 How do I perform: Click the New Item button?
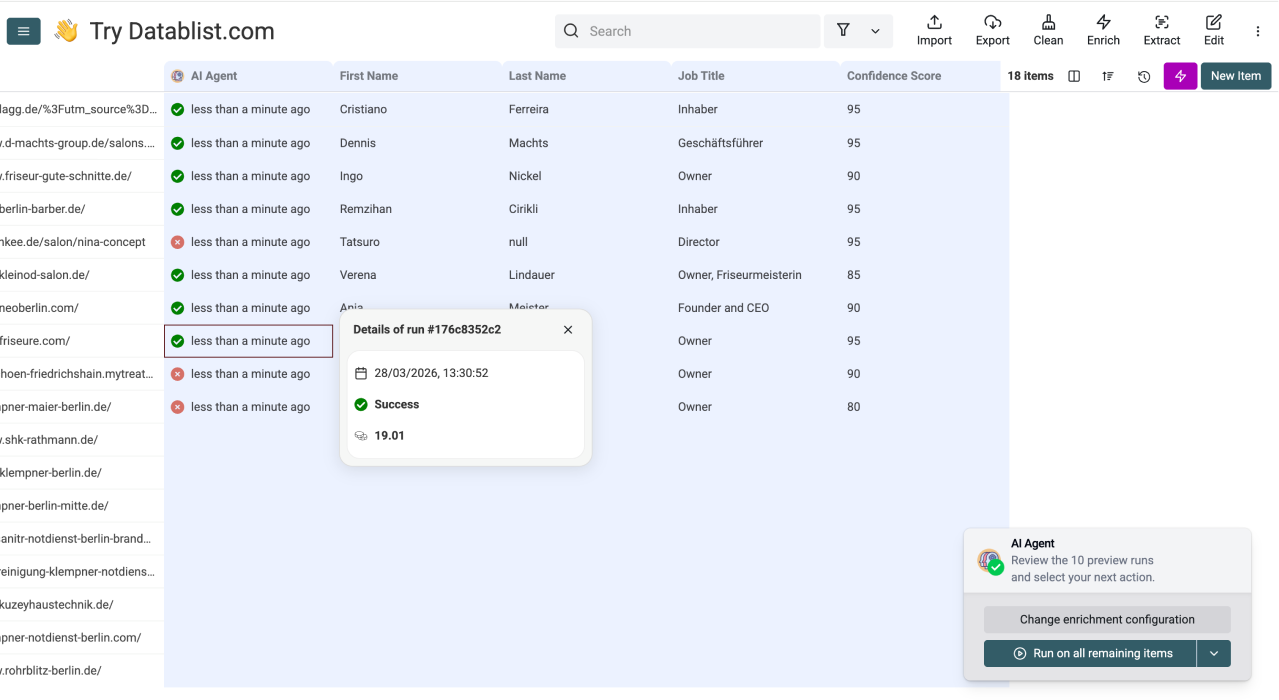(x=1235, y=76)
